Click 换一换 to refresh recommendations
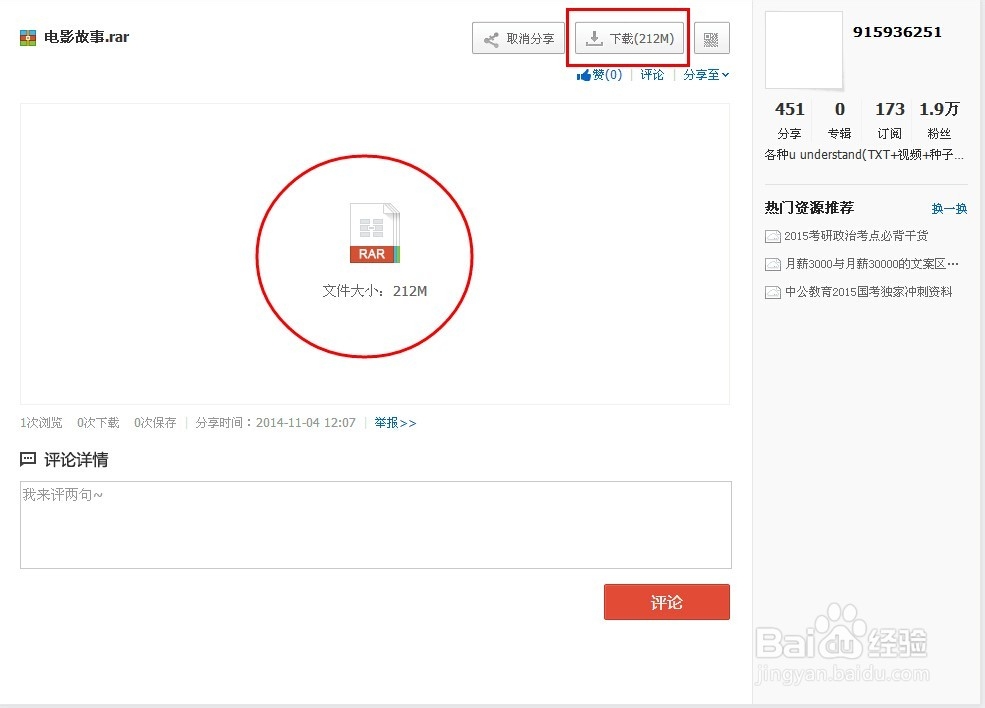Screen dimensions: 985x708 pyautogui.click(x=949, y=209)
